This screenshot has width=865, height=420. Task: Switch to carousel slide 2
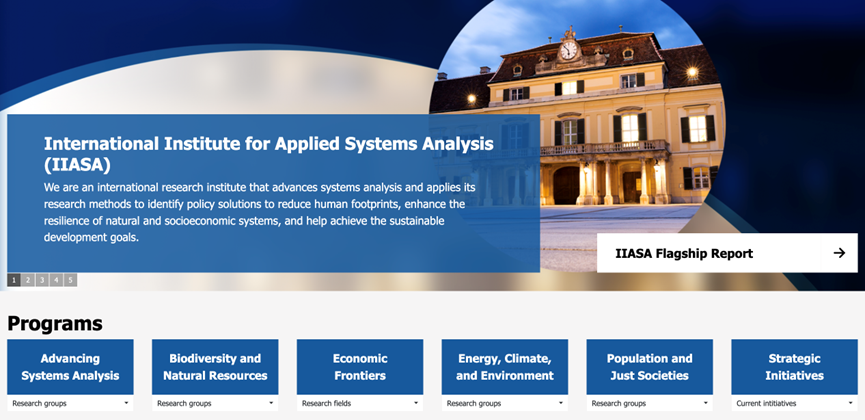tap(28, 280)
